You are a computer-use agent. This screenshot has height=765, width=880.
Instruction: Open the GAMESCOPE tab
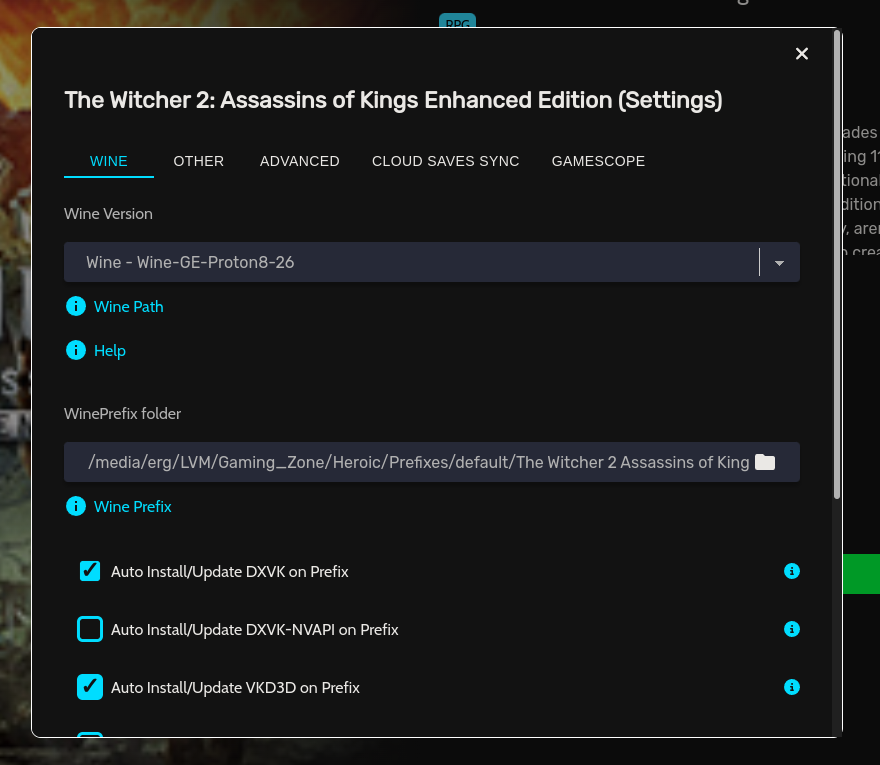point(598,161)
